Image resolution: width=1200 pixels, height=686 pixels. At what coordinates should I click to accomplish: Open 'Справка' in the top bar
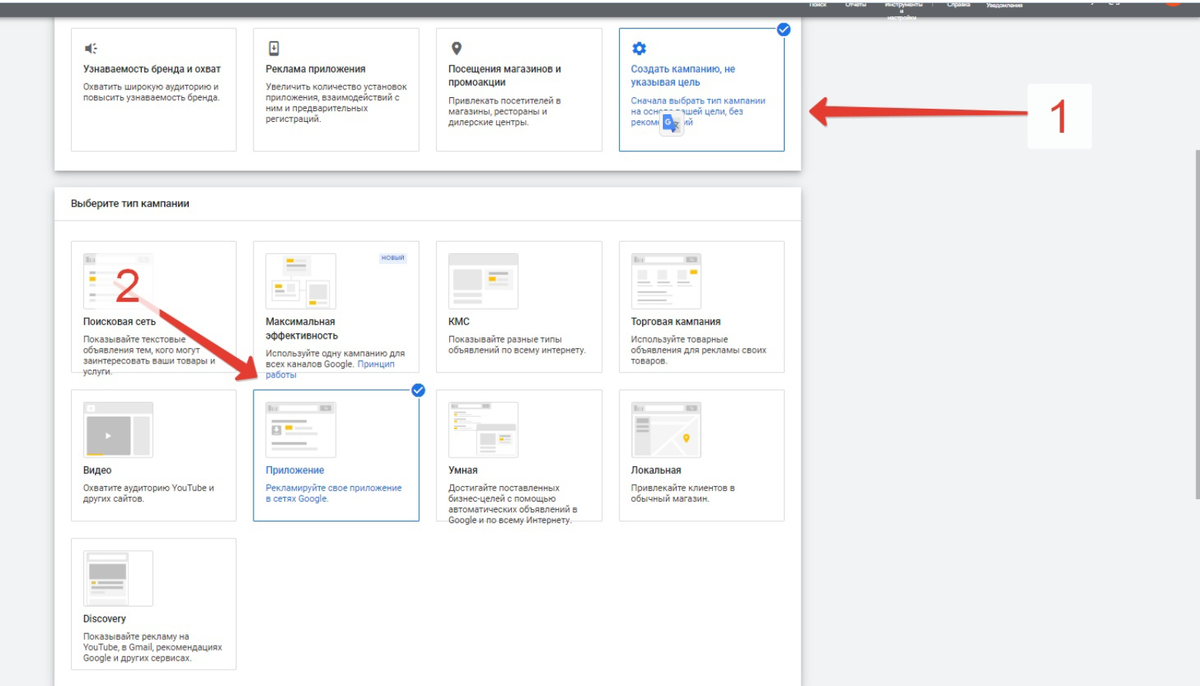tap(958, 4)
